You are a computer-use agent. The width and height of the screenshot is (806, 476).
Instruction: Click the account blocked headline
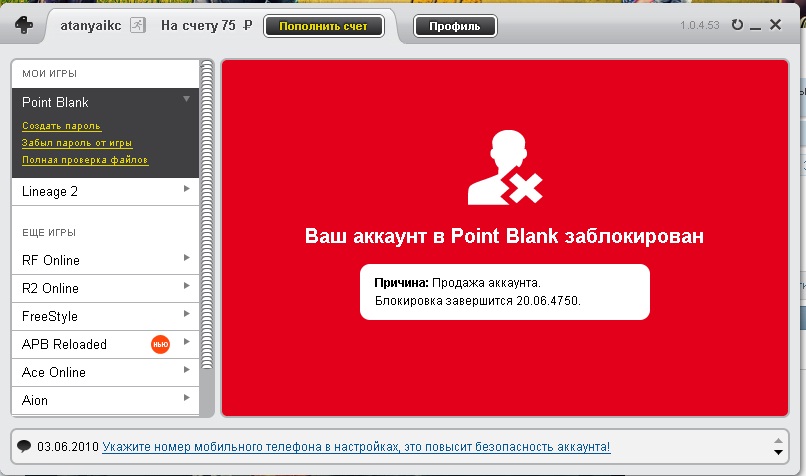pyautogui.click(x=504, y=236)
